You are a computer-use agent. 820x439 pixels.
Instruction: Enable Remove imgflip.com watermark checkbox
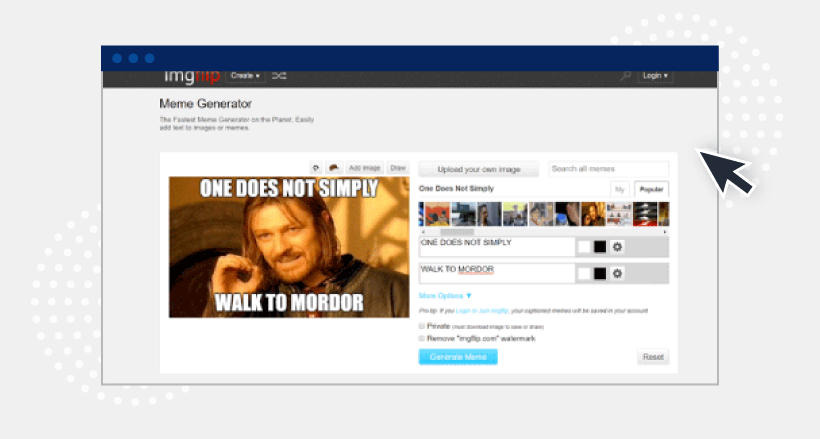click(x=422, y=339)
